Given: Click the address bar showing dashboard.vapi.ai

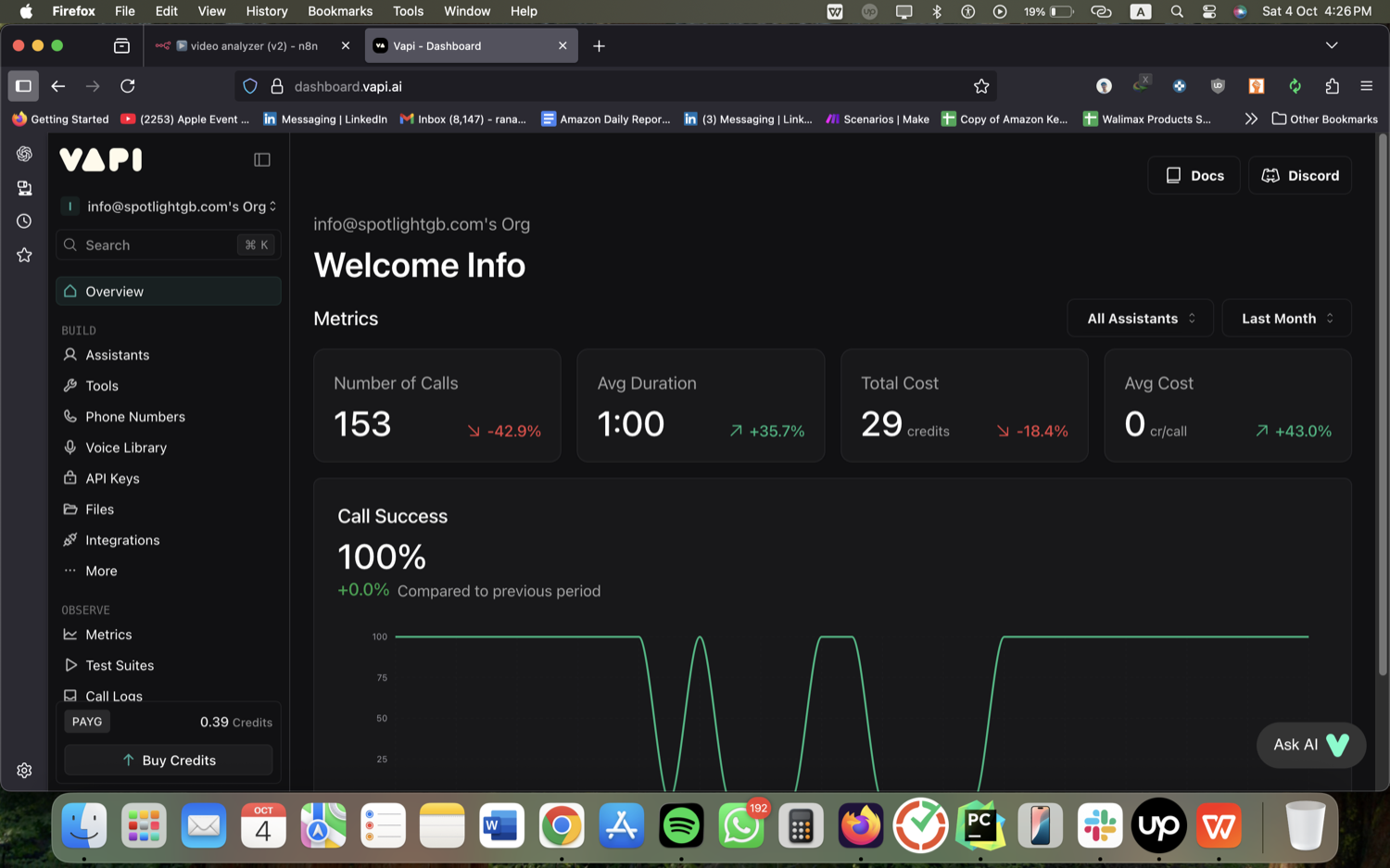Looking at the screenshot, I should pos(615,86).
